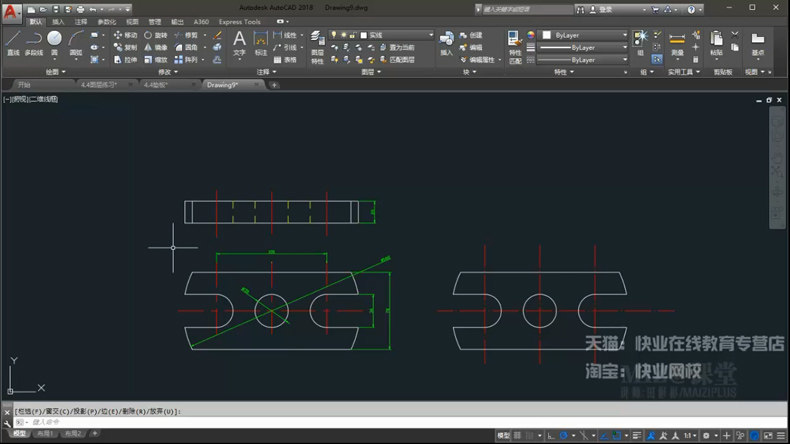The height and width of the screenshot is (444, 790).
Task: Select the Polyline (多段线) tool
Action: [34, 42]
